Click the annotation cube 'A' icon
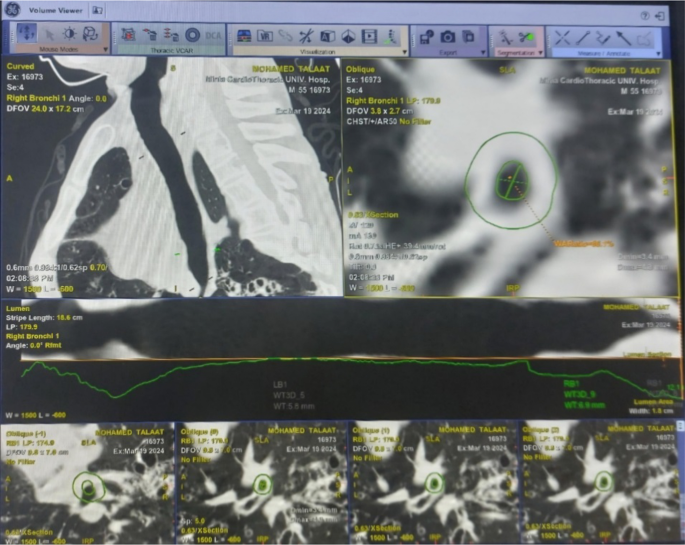685x545 pixels. [x=327, y=36]
